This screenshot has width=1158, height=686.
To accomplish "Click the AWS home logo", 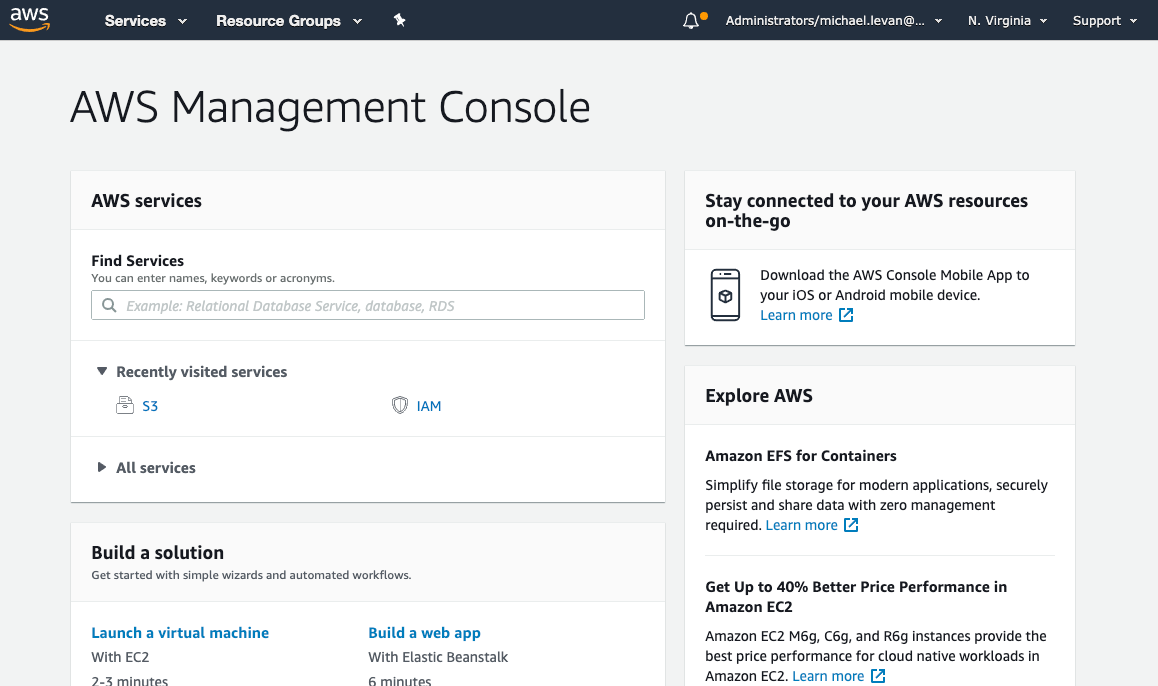I will coord(29,19).
